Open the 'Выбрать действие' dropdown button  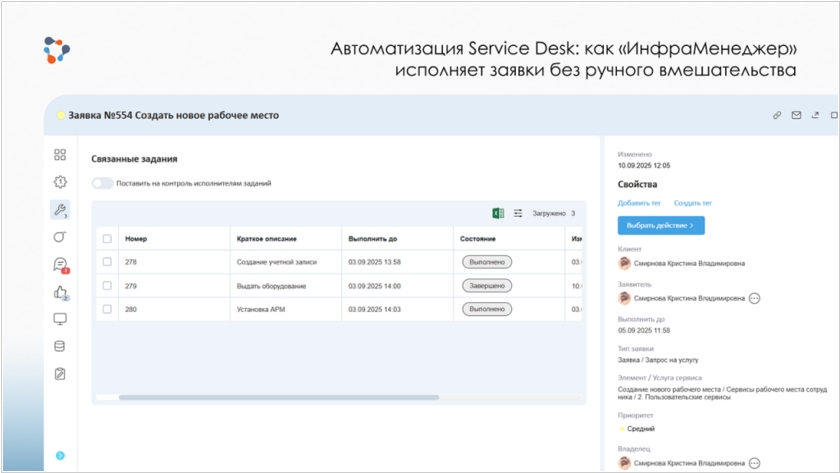click(x=661, y=226)
